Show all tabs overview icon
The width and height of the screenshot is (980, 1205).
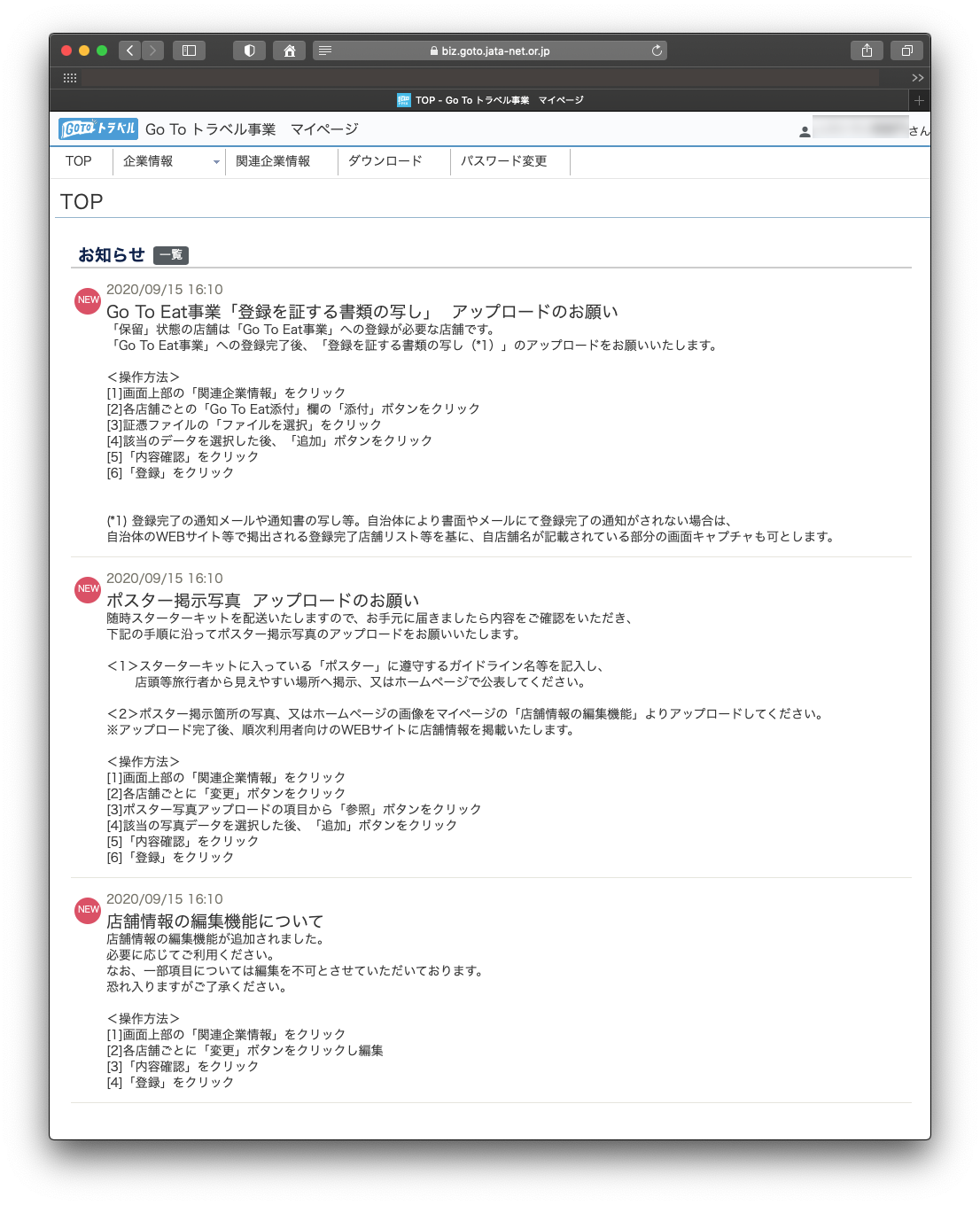tap(906, 51)
